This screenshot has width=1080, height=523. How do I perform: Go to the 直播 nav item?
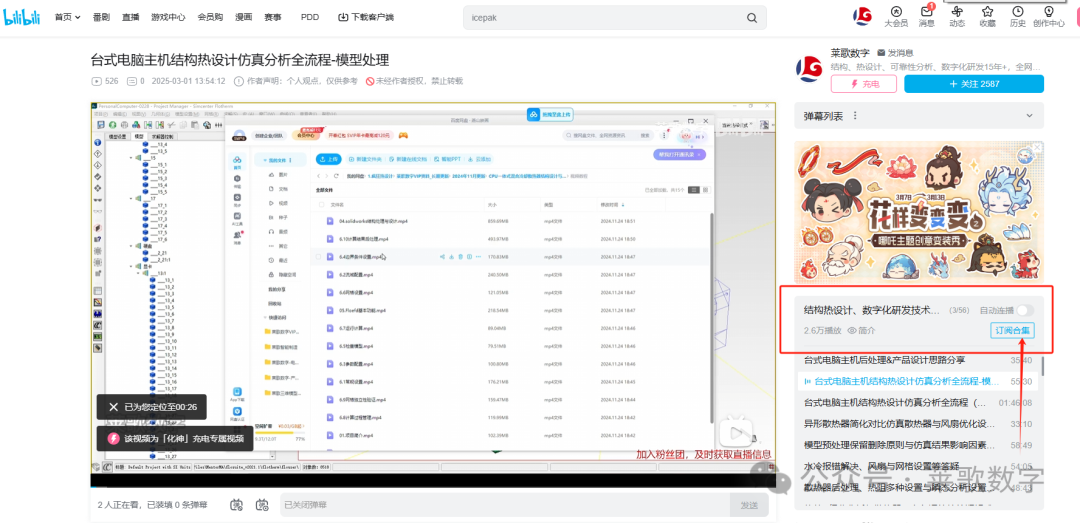(131, 18)
